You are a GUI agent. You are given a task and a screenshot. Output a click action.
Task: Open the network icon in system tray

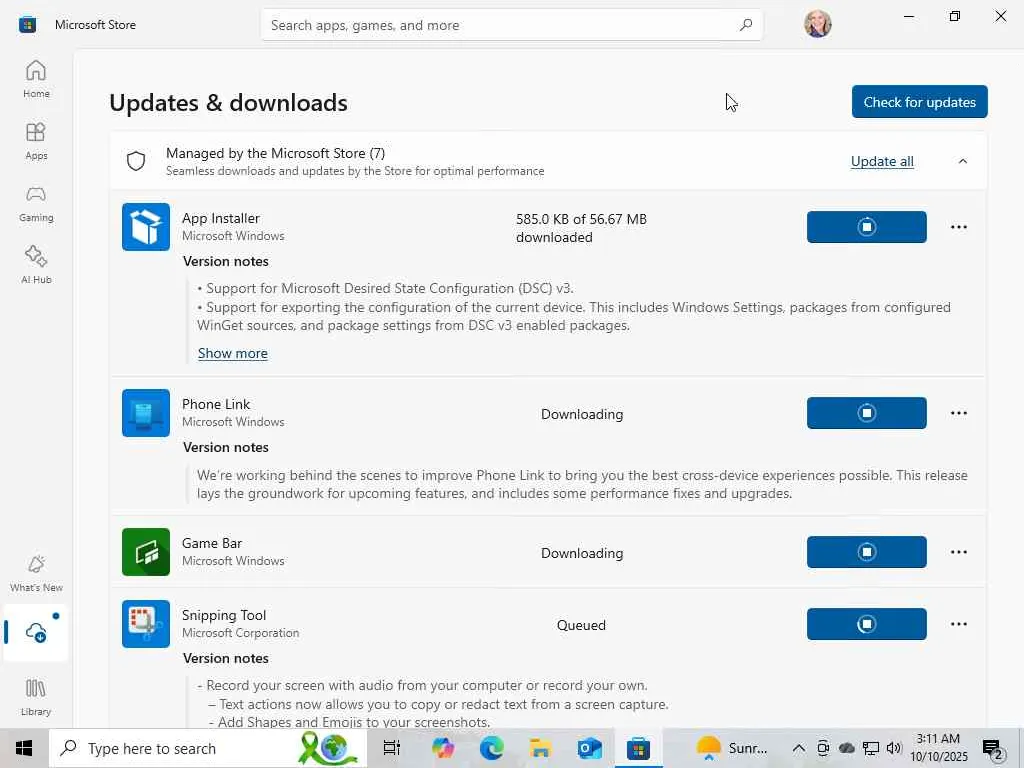pos(871,748)
